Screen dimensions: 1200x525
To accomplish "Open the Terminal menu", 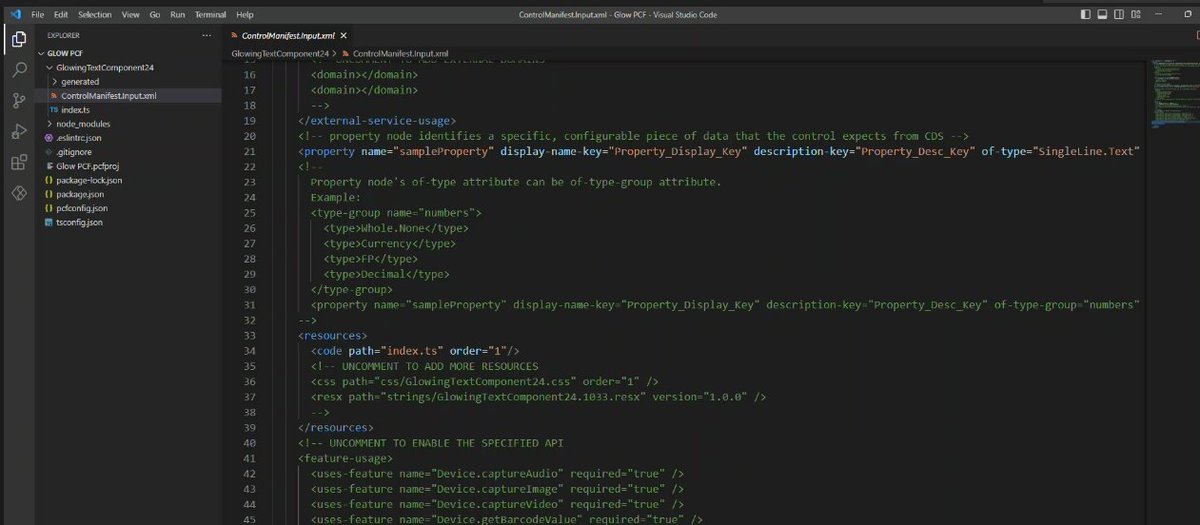I will pyautogui.click(x=210, y=15).
